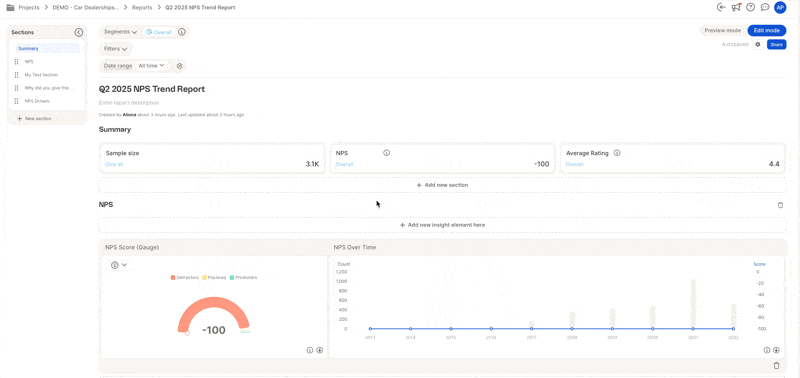Click info icon at bottom of gauge chart

pyautogui.click(x=309, y=350)
